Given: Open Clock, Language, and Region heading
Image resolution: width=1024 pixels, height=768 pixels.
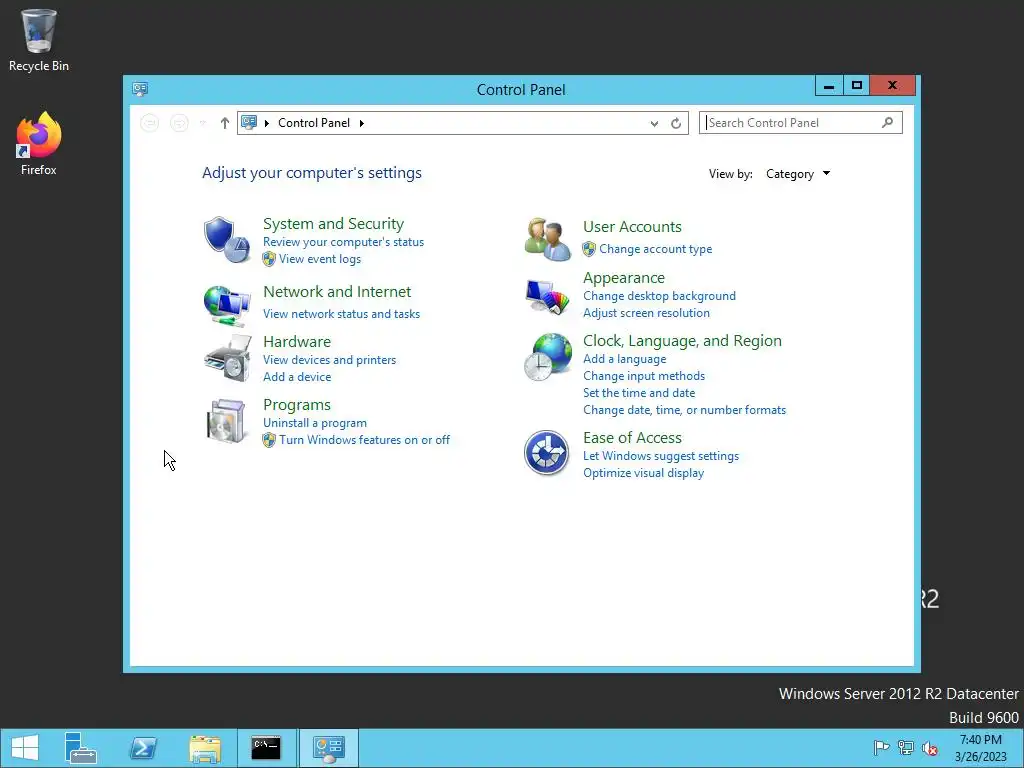Looking at the screenshot, I should pyautogui.click(x=682, y=341).
